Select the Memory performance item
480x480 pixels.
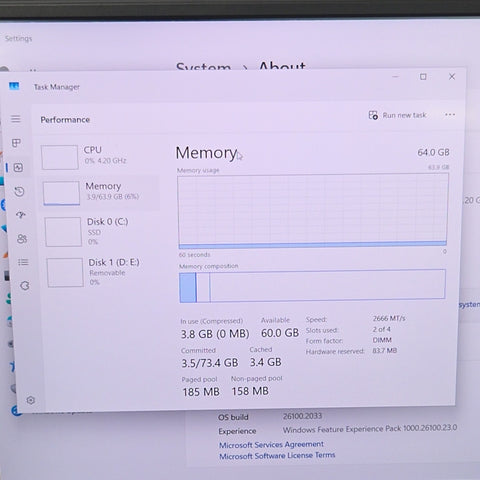point(100,193)
